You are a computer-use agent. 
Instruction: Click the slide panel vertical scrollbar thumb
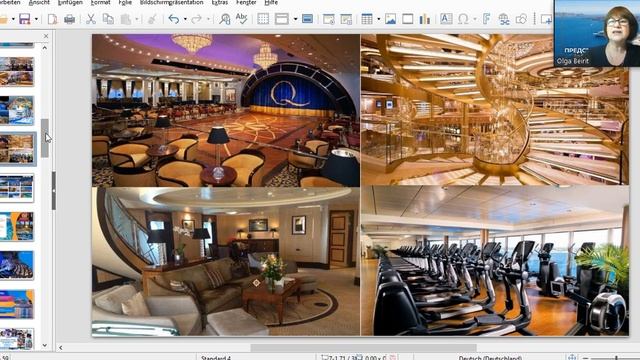44,138
